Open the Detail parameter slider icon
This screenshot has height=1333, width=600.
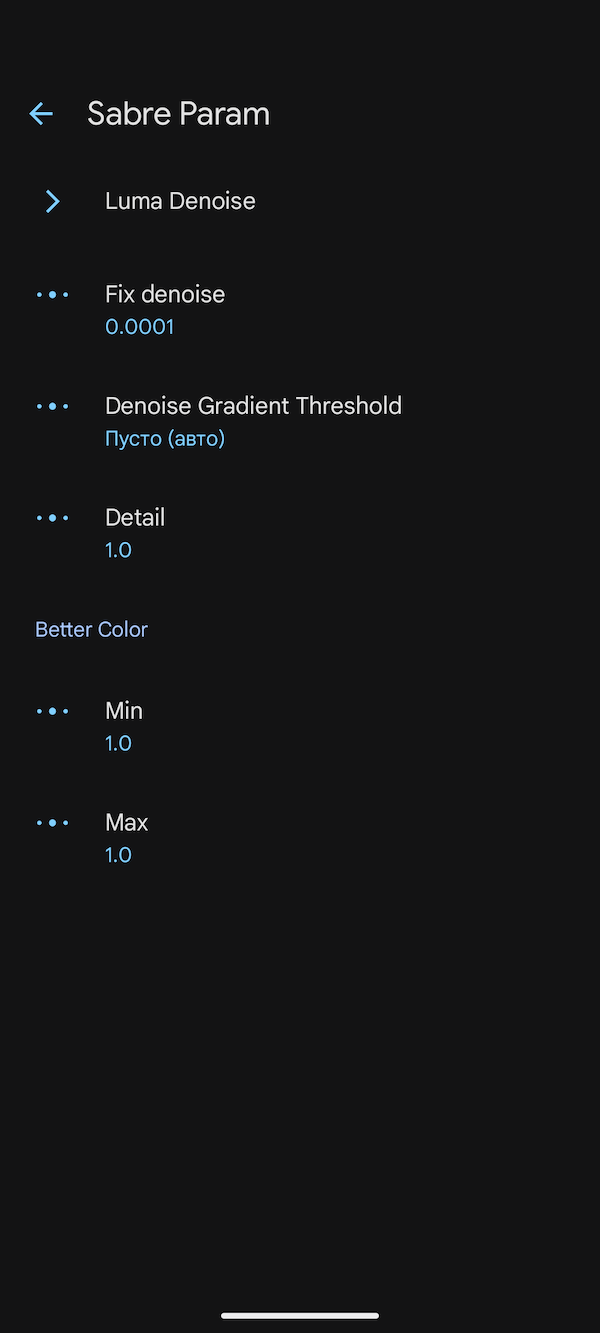tap(52, 517)
